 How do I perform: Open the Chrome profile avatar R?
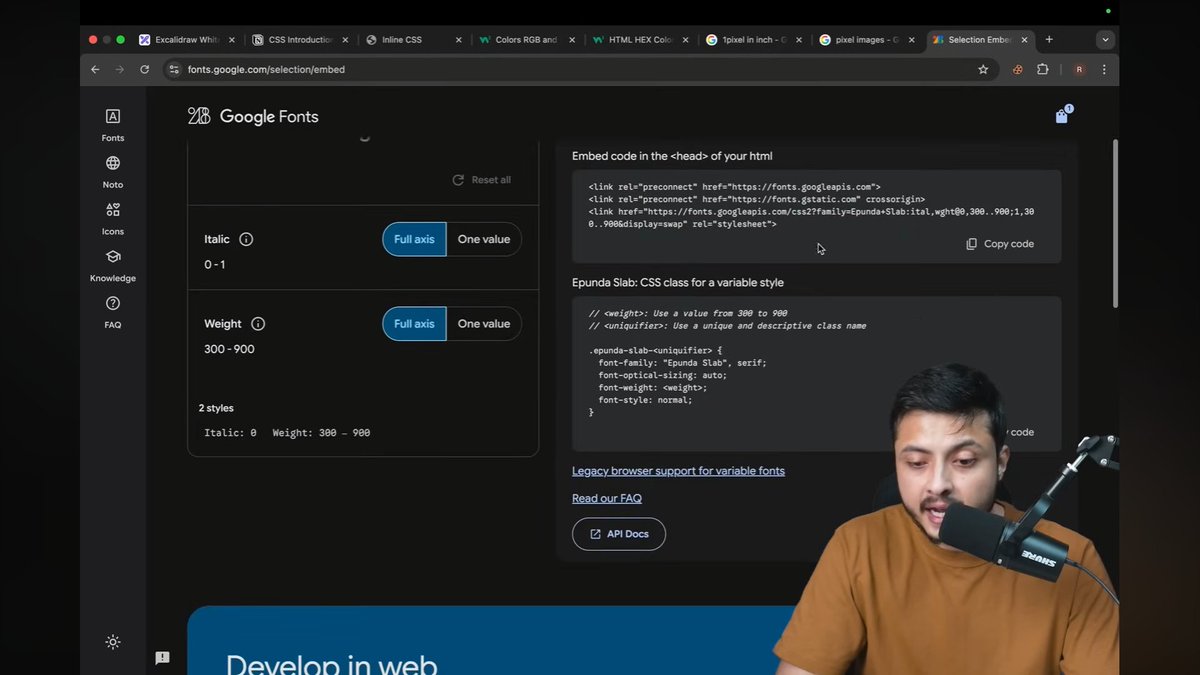[1079, 69]
